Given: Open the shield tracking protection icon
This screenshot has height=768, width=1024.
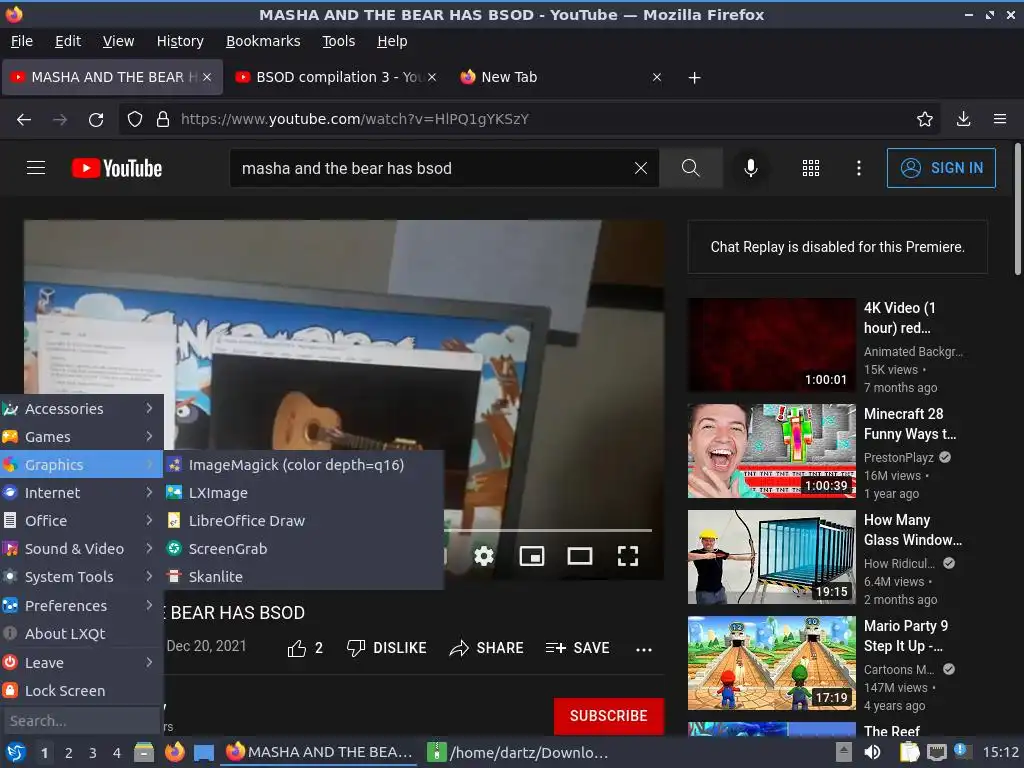Looking at the screenshot, I should coord(135,120).
